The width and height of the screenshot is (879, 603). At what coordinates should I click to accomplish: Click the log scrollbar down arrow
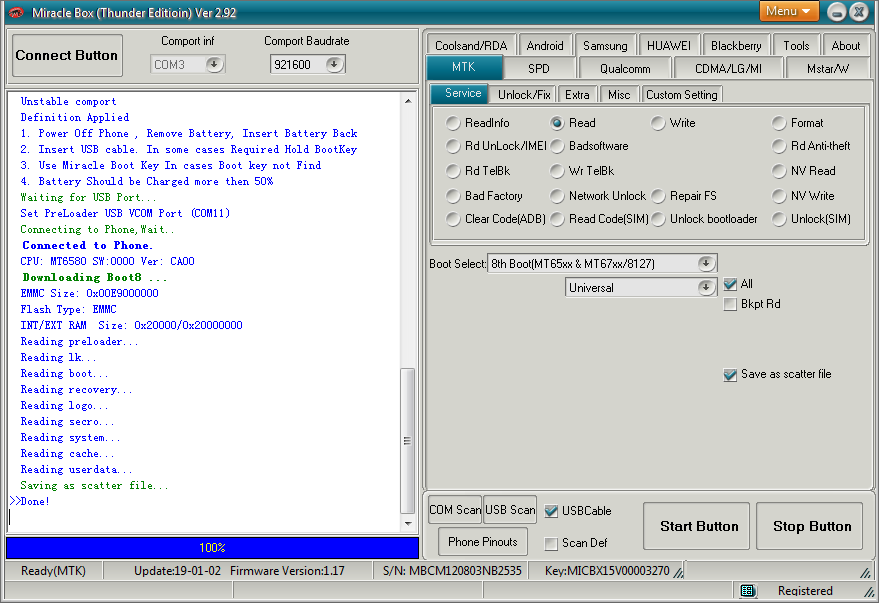pos(408,524)
